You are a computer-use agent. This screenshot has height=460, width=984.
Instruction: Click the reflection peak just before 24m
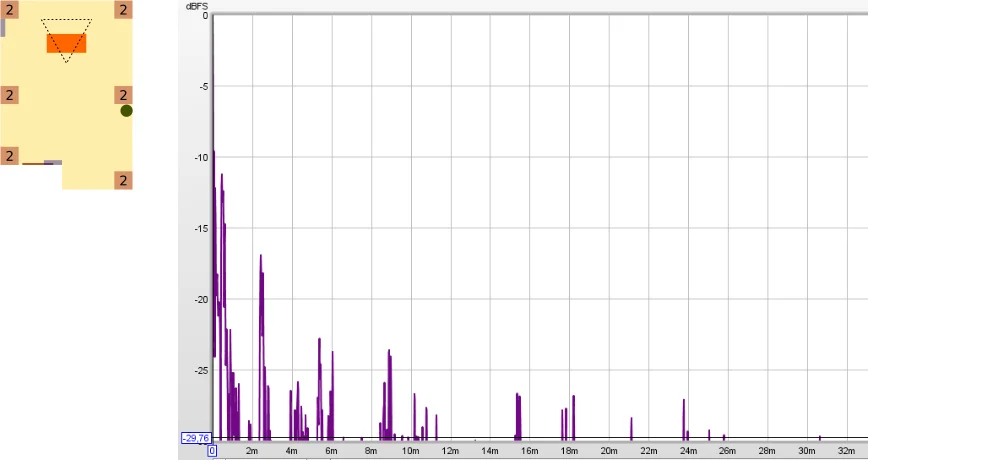pos(684,419)
